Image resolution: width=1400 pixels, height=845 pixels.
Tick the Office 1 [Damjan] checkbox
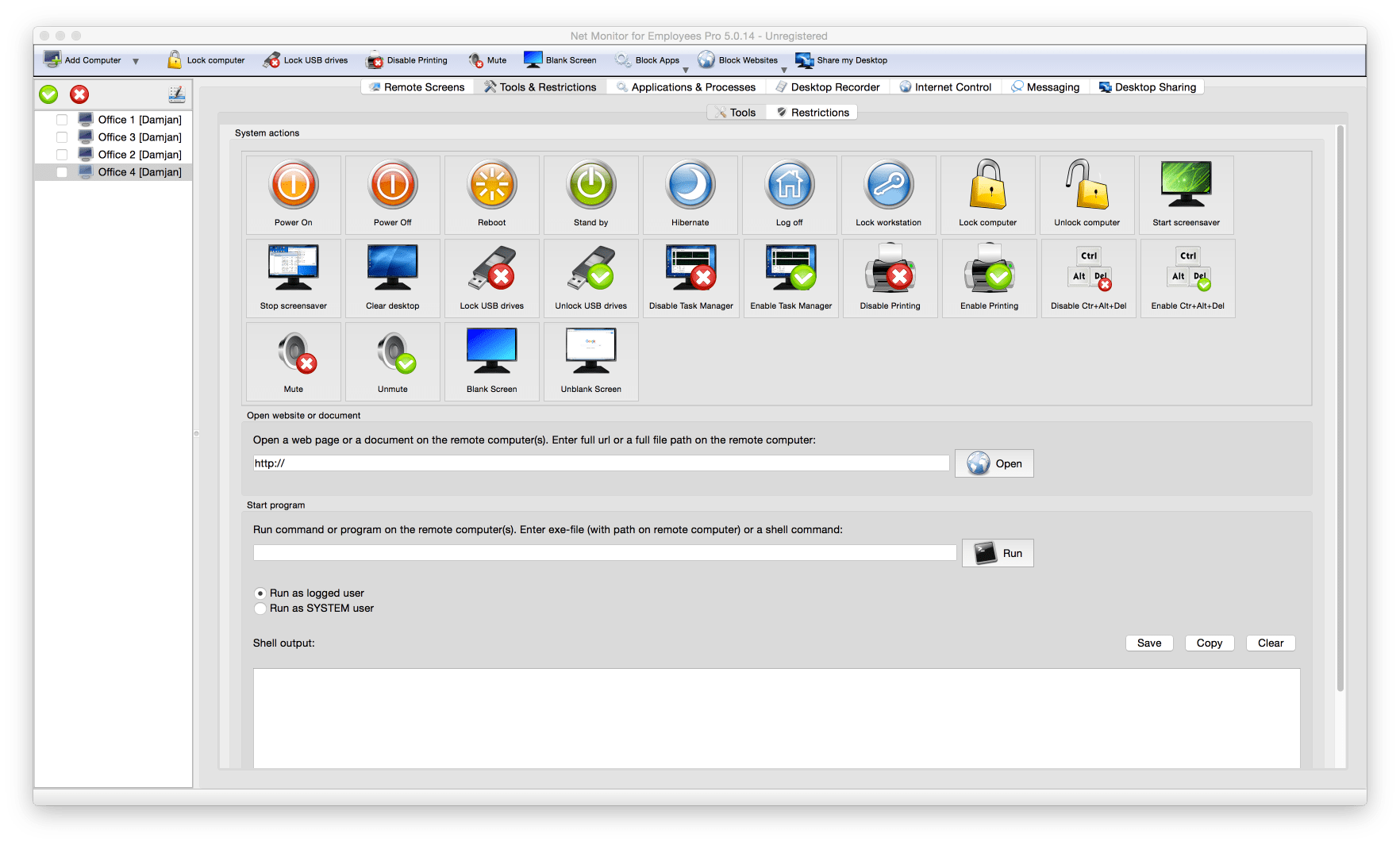coord(62,120)
